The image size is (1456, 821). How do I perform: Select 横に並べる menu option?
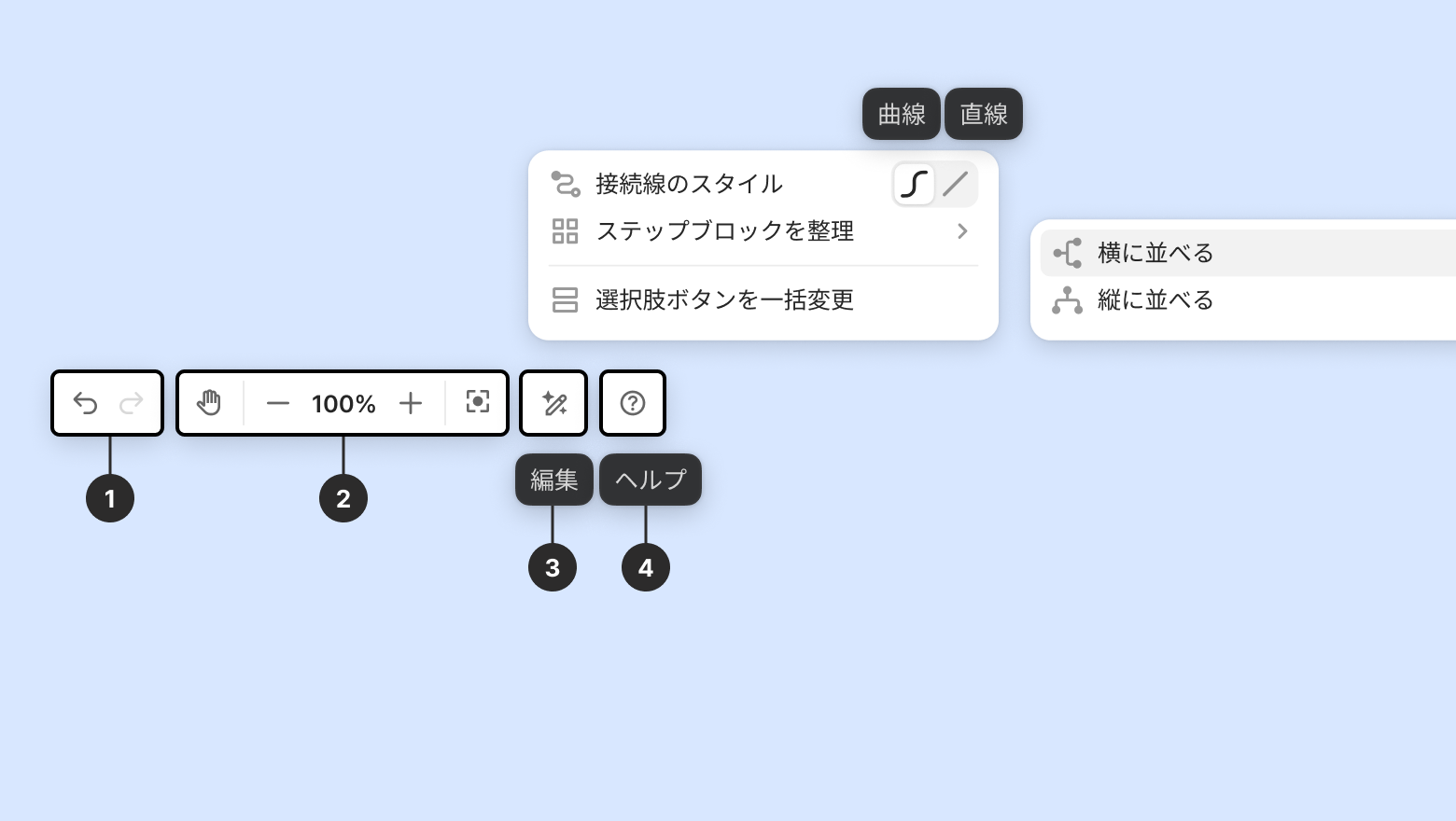pos(1155,253)
